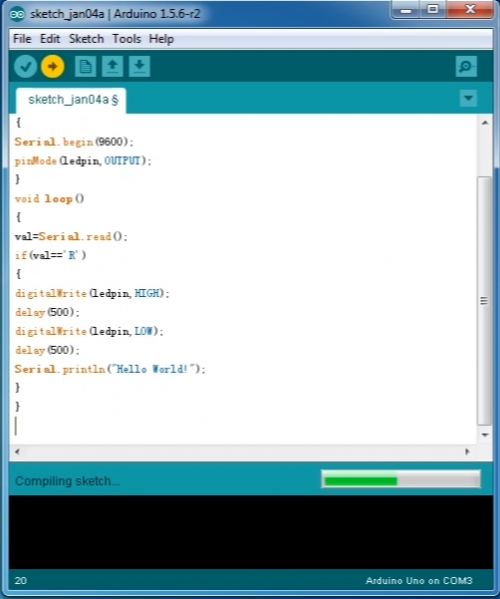Expand the tab options dropdown arrow
Image resolution: width=500 pixels, height=599 pixels.
pos(468,98)
